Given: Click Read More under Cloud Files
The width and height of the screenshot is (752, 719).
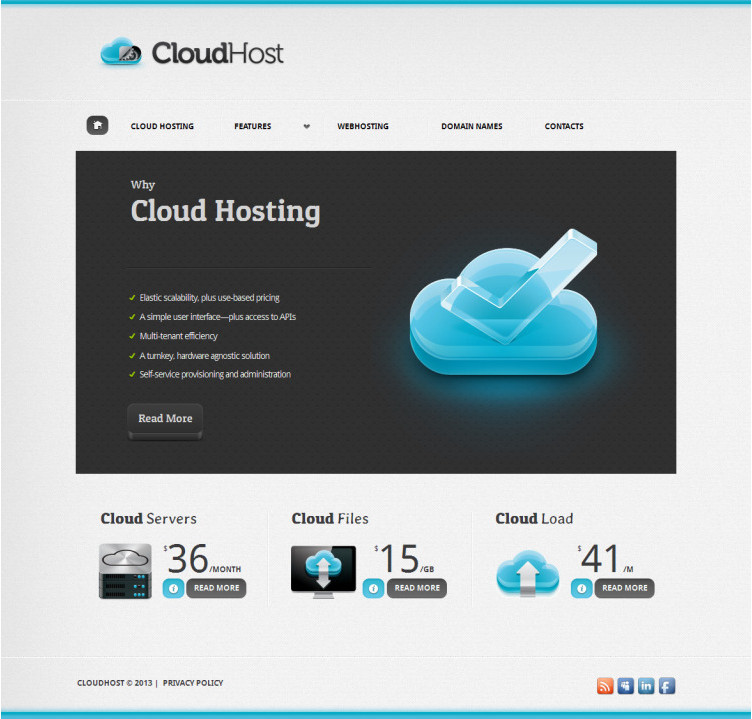Looking at the screenshot, I should 417,588.
